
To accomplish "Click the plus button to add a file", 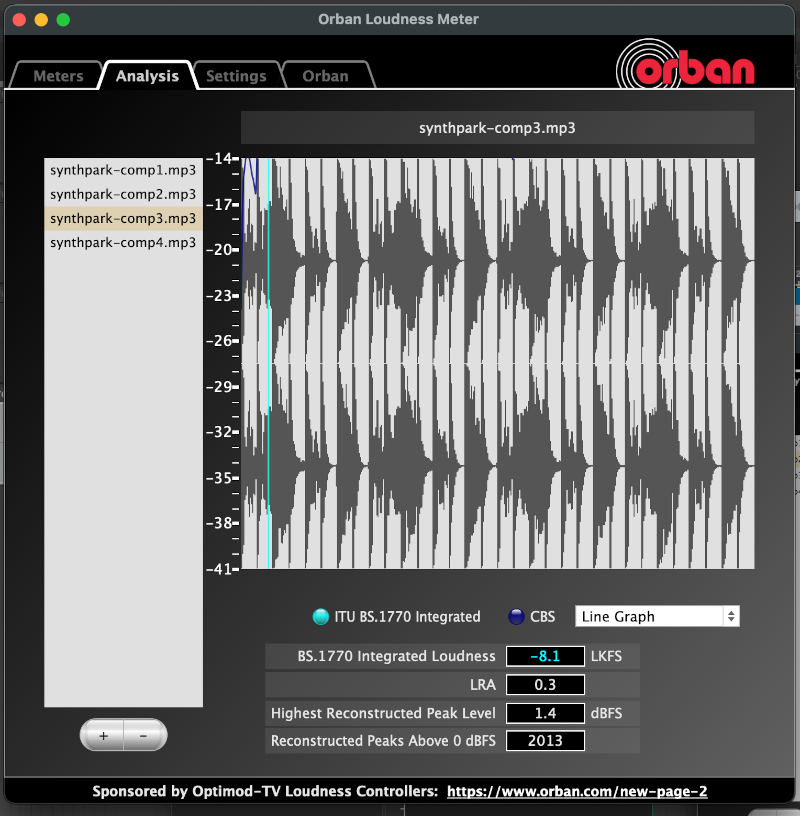I will (102, 735).
